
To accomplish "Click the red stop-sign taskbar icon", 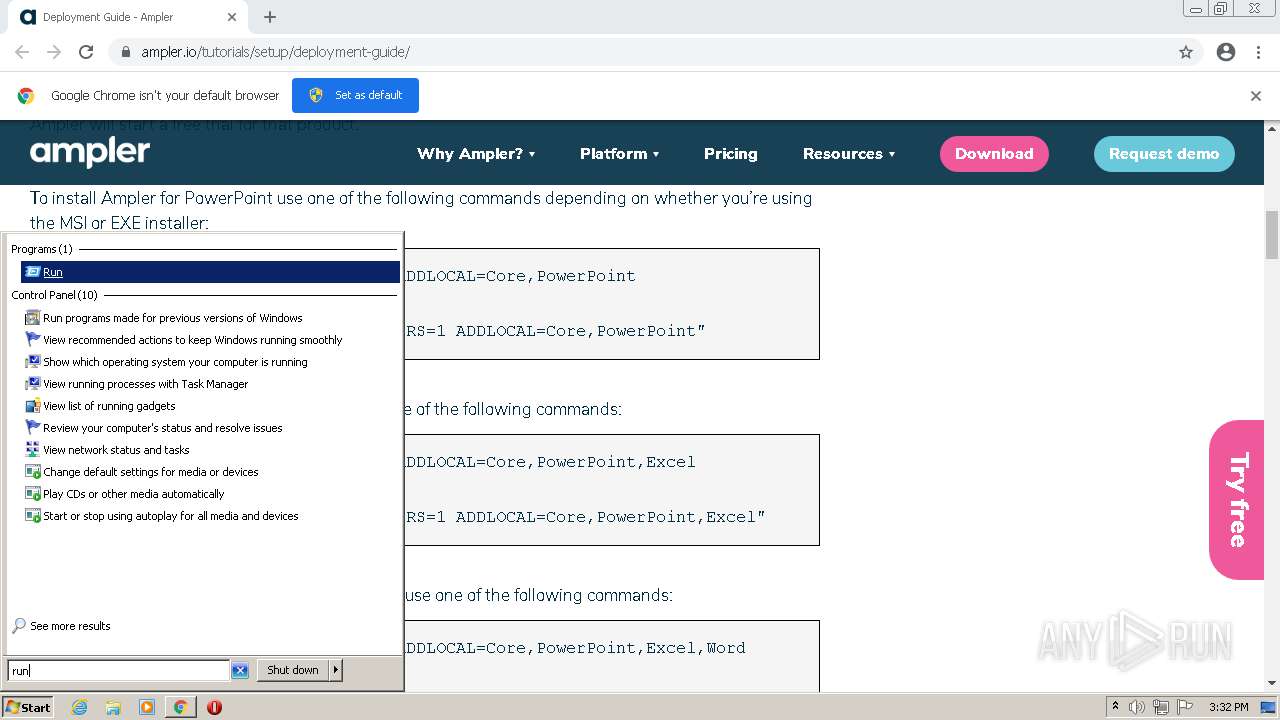I will click(x=214, y=707).
